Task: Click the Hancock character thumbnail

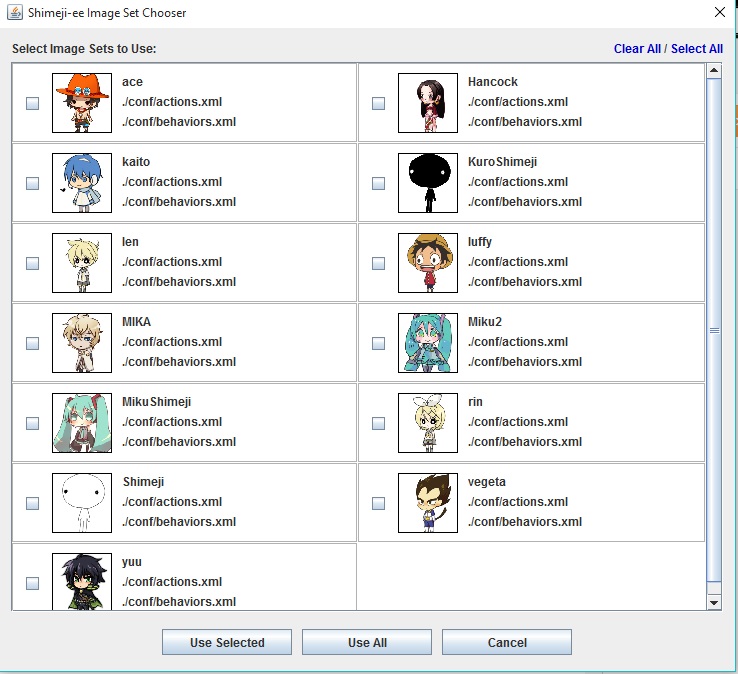Action: tap(428, 103)
